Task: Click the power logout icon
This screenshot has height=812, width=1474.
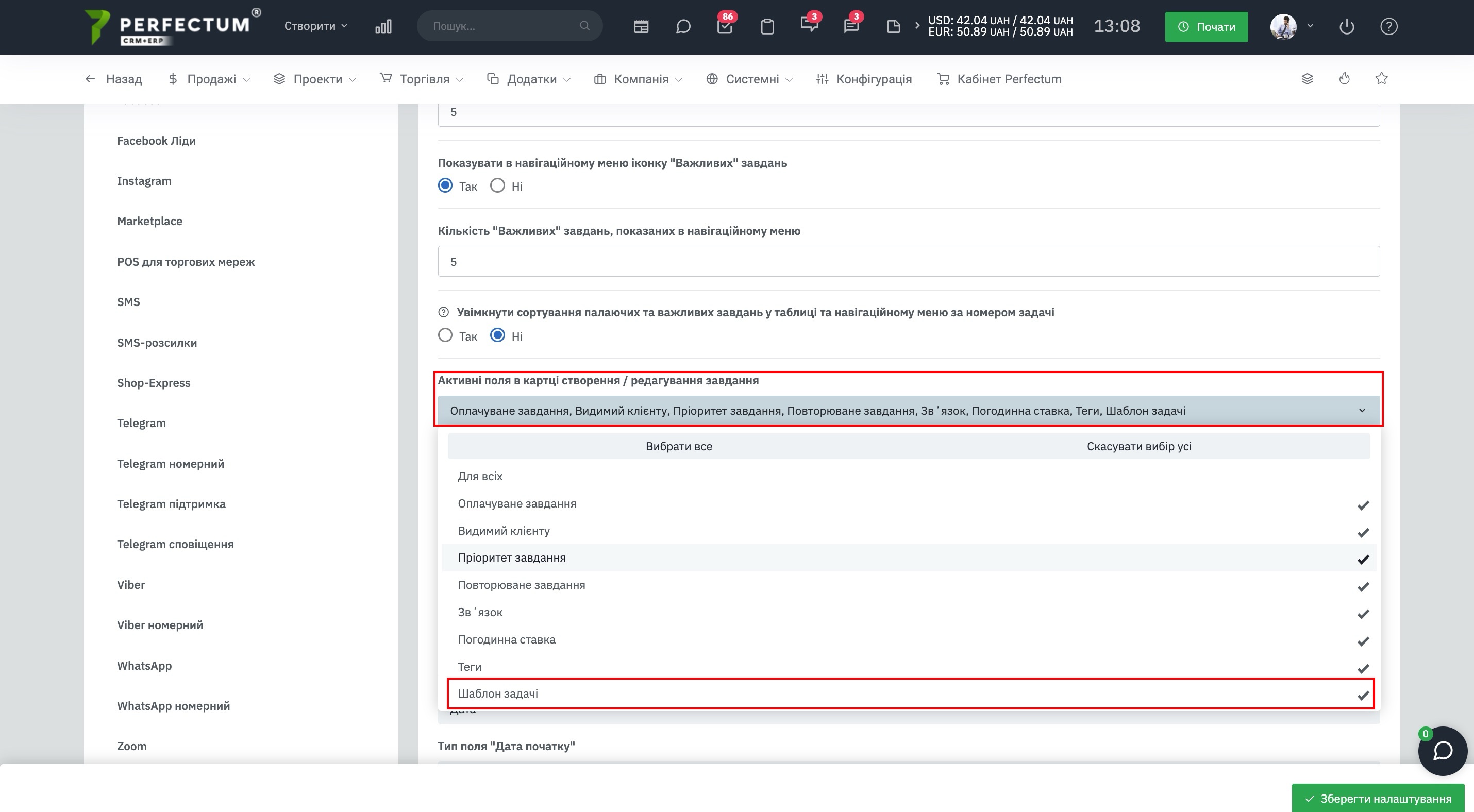Action: point(1346,26)
